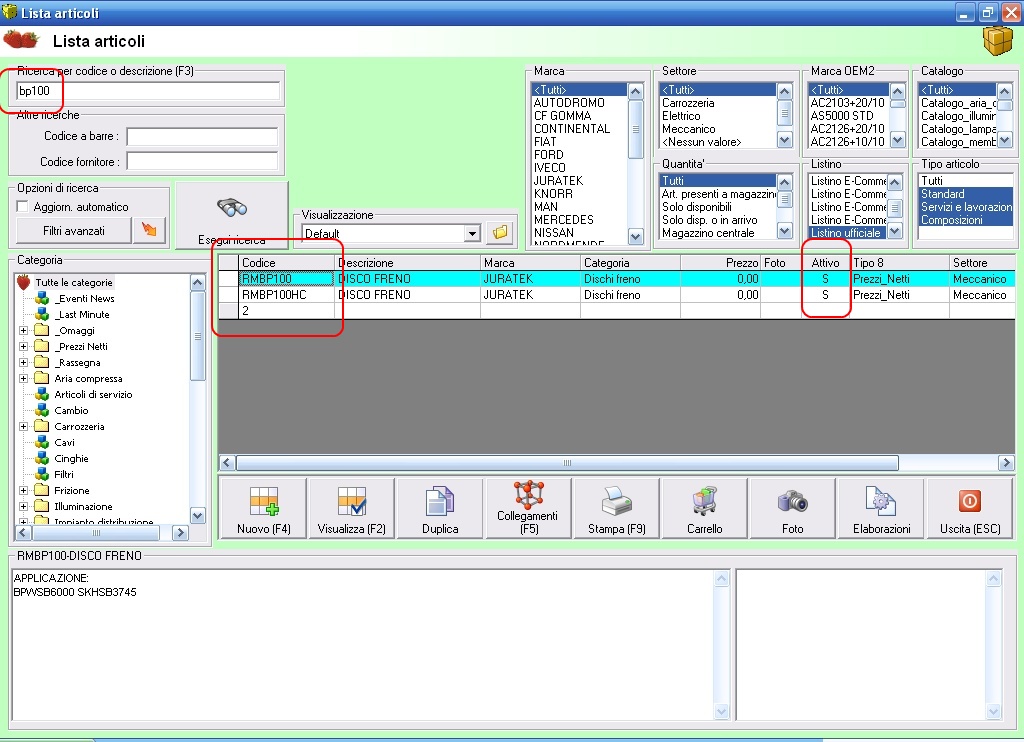Click the Categoria tree scroll up arrow
This screenshot has height=742, width=1024.
198,282
